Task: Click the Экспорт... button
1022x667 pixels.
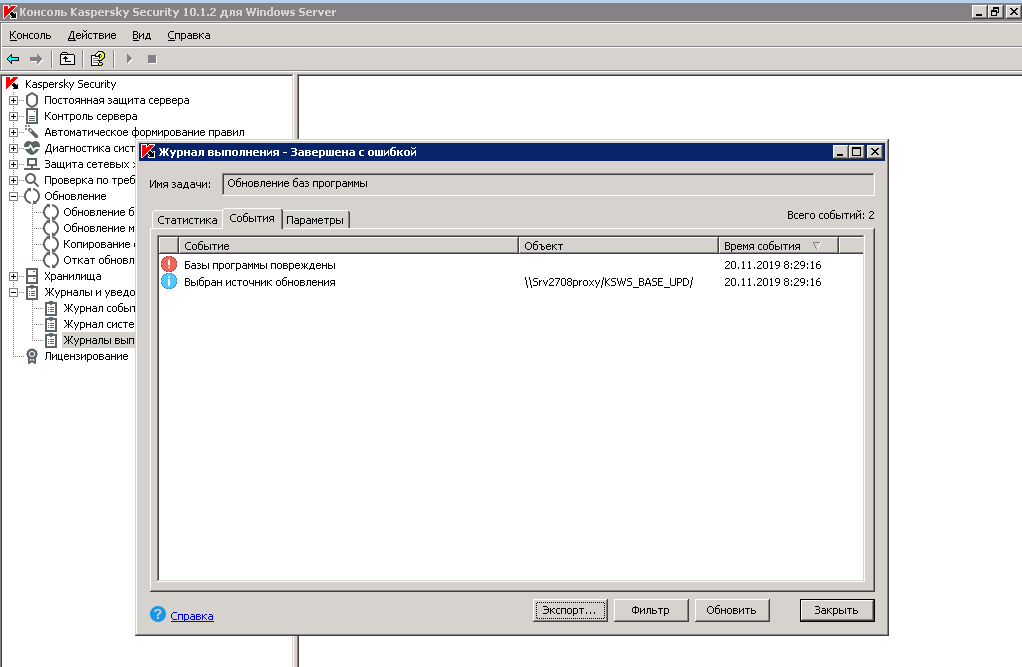Action: click(570, 610)
